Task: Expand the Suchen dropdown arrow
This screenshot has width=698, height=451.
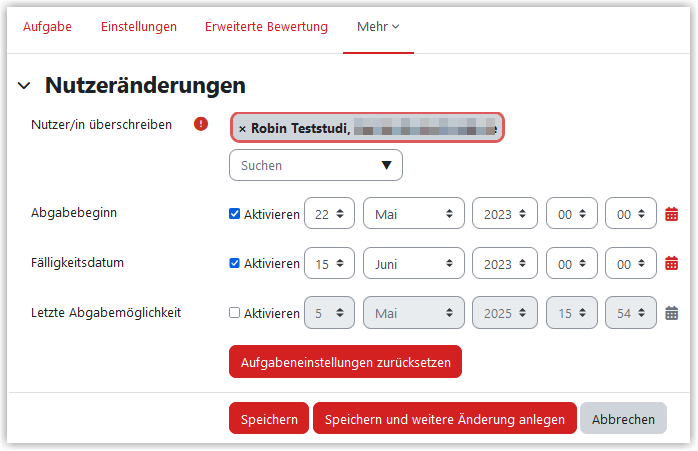Action: click(386, 165)
